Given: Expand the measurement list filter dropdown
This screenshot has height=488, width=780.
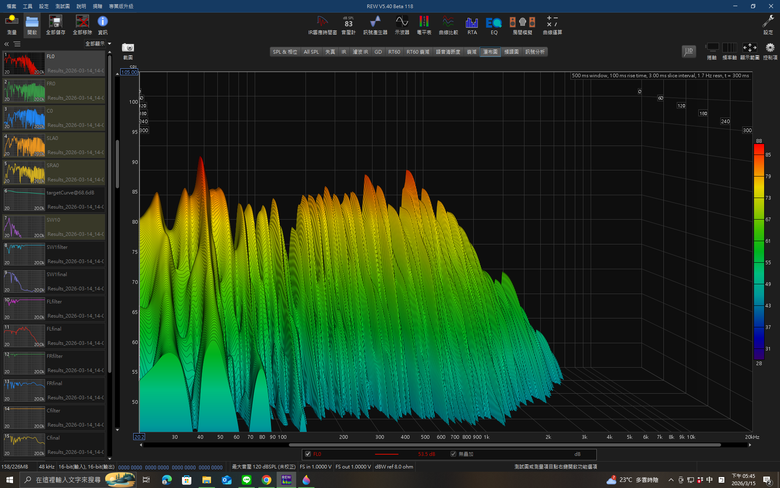Looking at the screenshot, I should (x=95, y=44).
